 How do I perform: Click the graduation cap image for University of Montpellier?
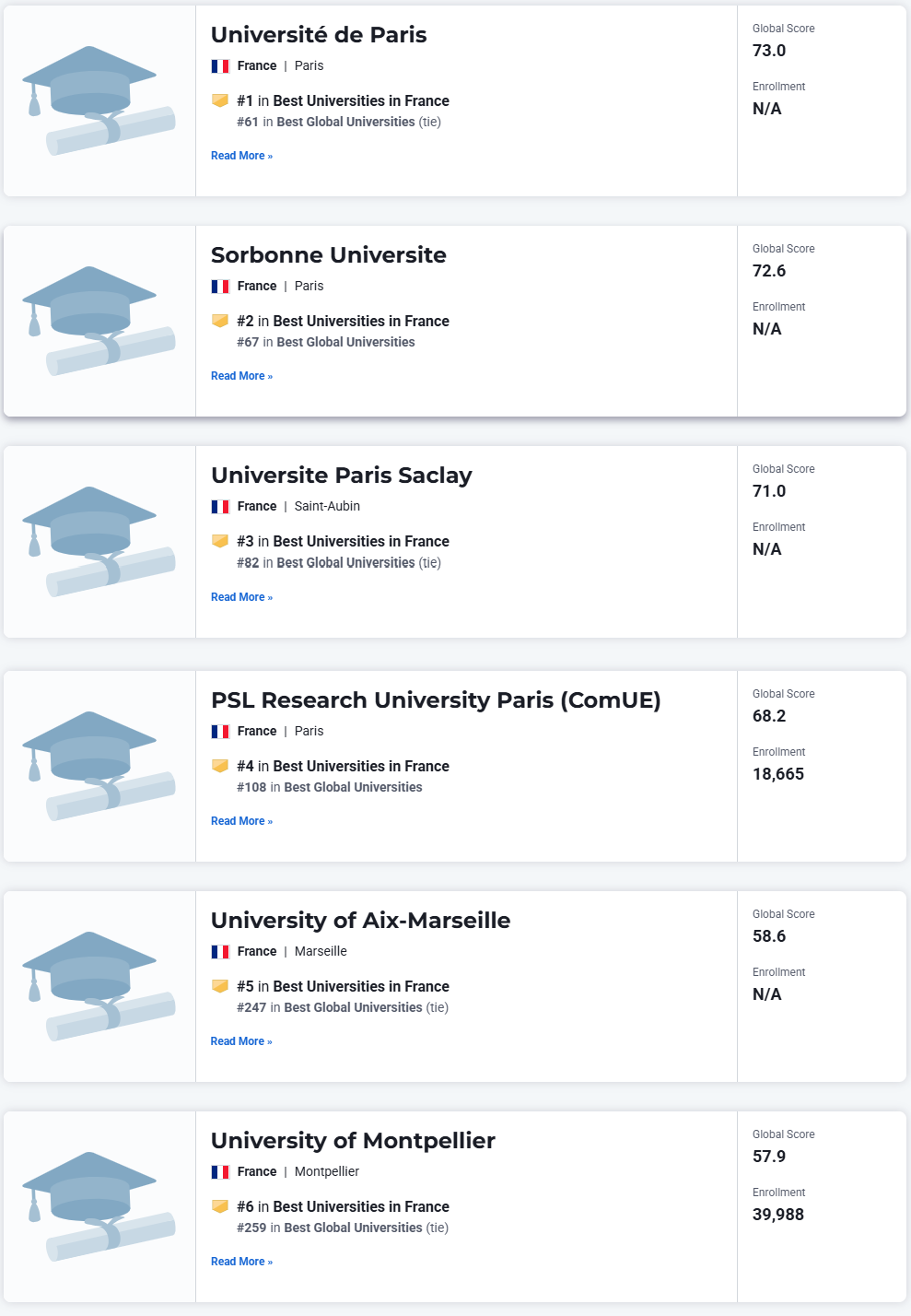pos(99,1206)
